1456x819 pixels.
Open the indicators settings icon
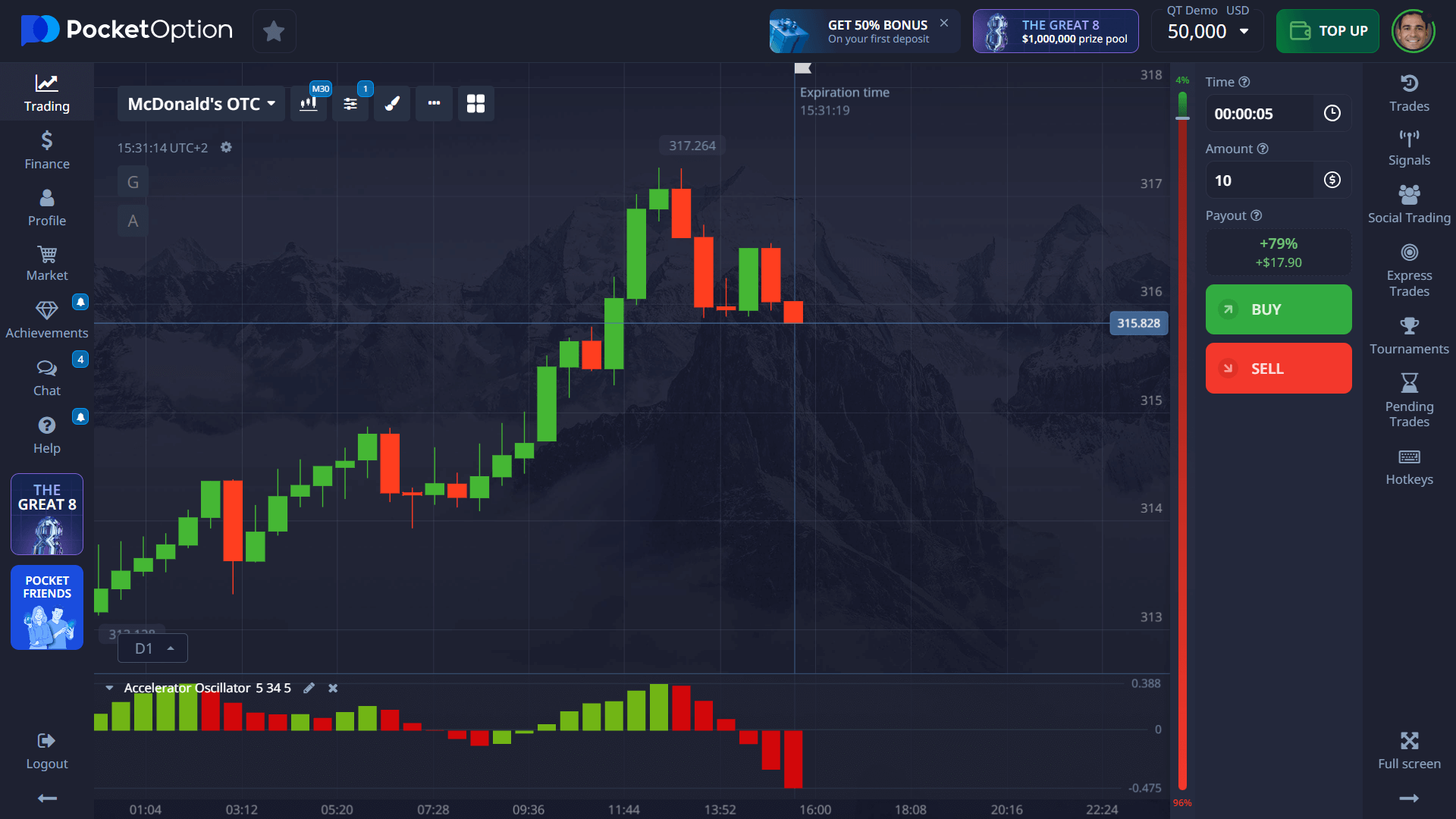click(x=350, y=104)
